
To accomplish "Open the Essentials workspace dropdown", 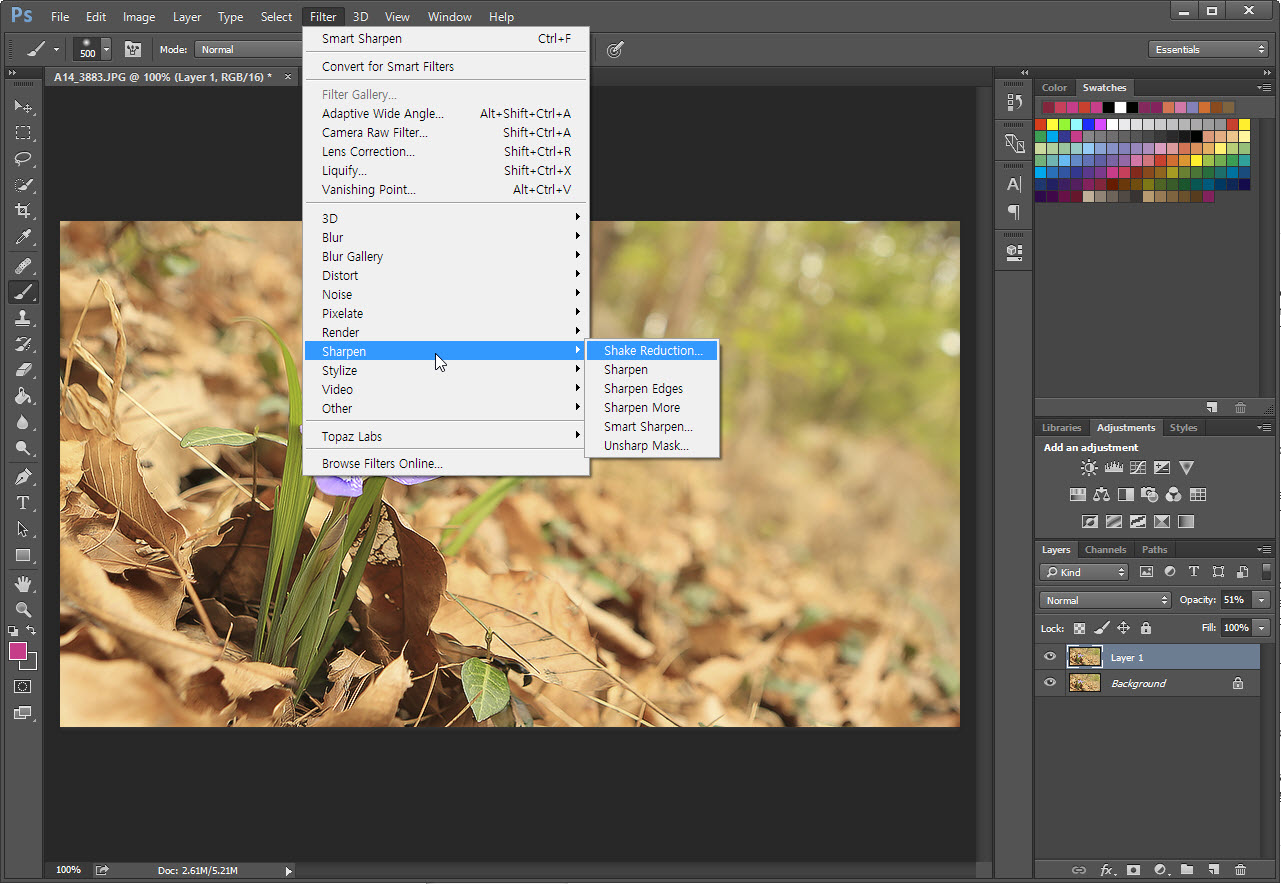I will click(1208, 49).
